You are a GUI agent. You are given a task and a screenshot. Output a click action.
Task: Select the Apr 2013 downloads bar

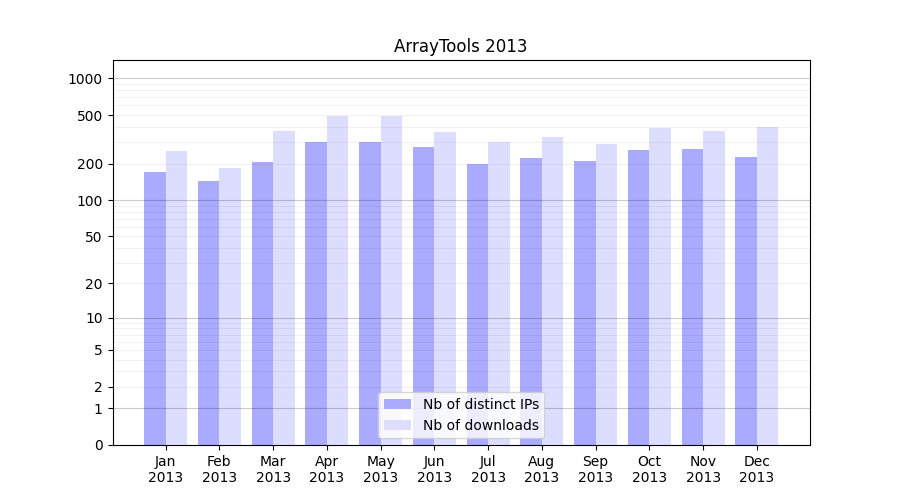coord(337,280)
